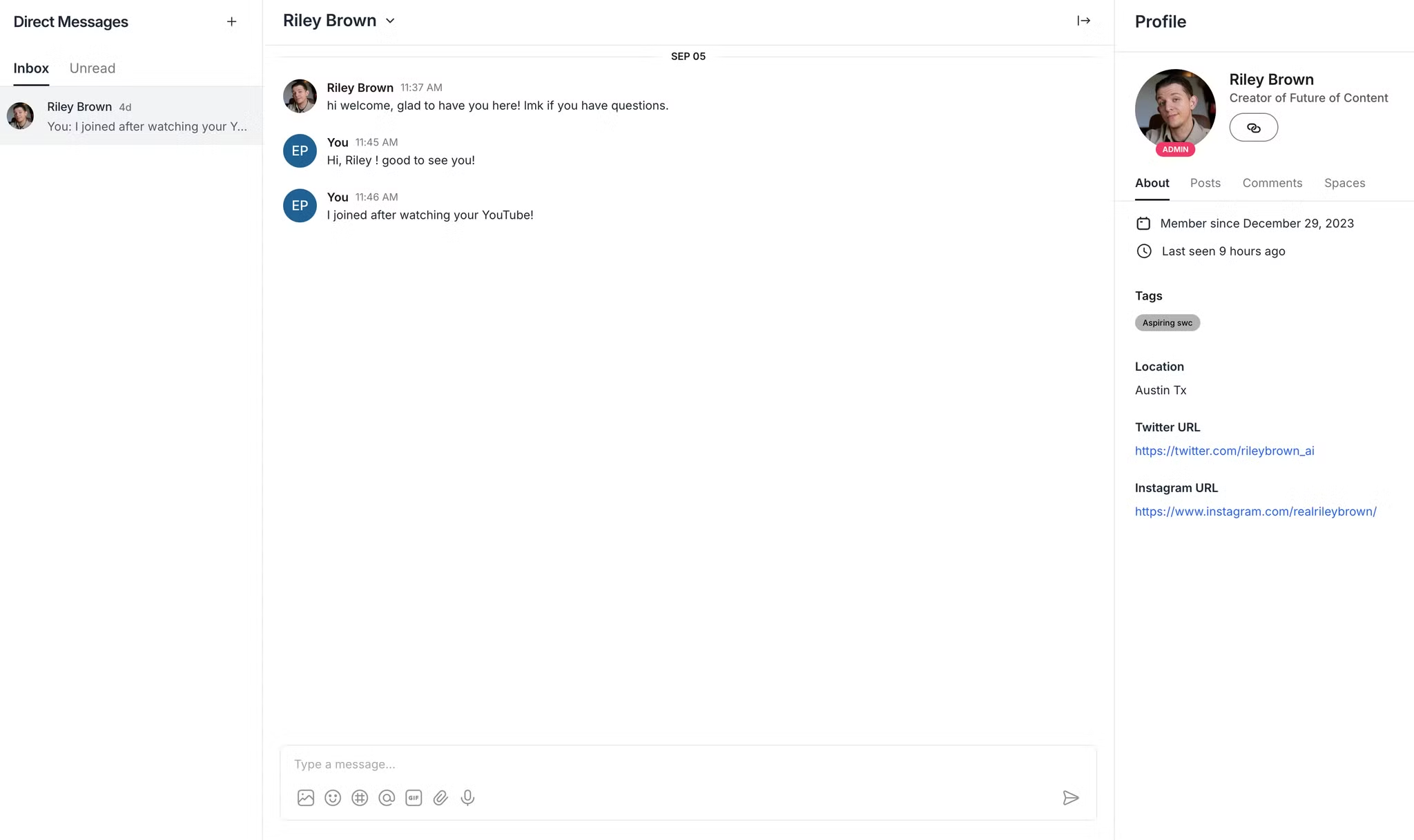Copy profile link via chain button
The height and width of the screenshot is (840, 1414).
pyautogui.click(x=1253, y=128)
